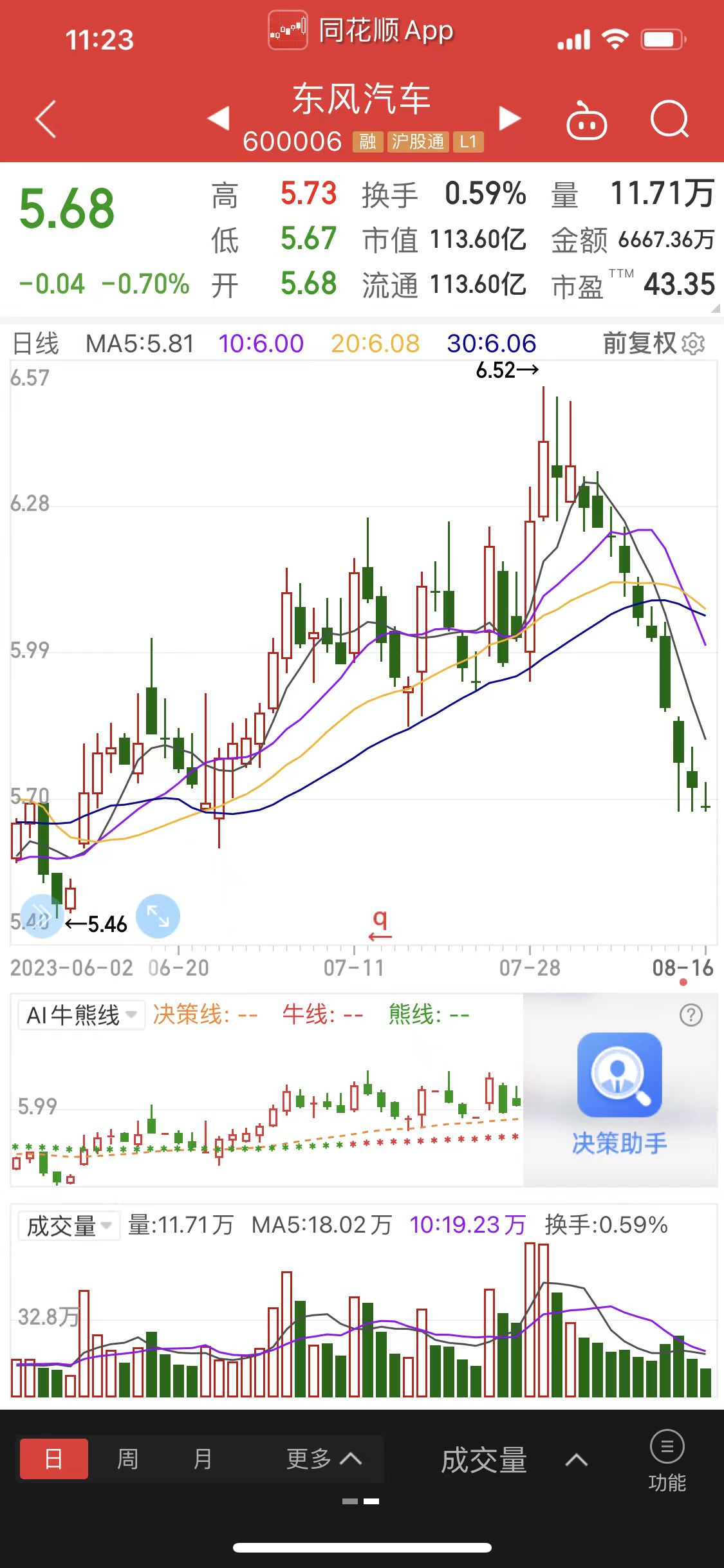Viewport: 724px width, 1568px height.
Task: Open the help question mark icon
Action: point(691,1015)
